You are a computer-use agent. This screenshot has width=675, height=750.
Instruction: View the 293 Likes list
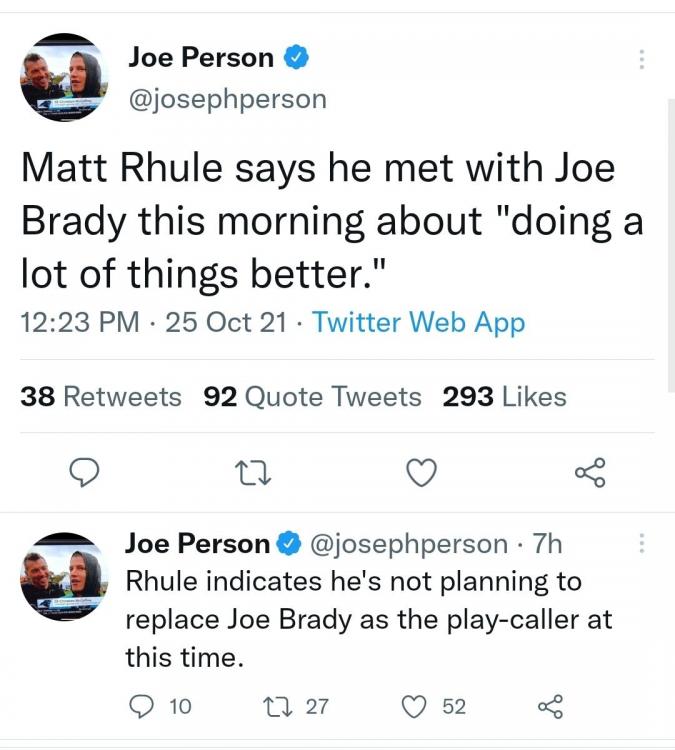(x=504, y=397)
